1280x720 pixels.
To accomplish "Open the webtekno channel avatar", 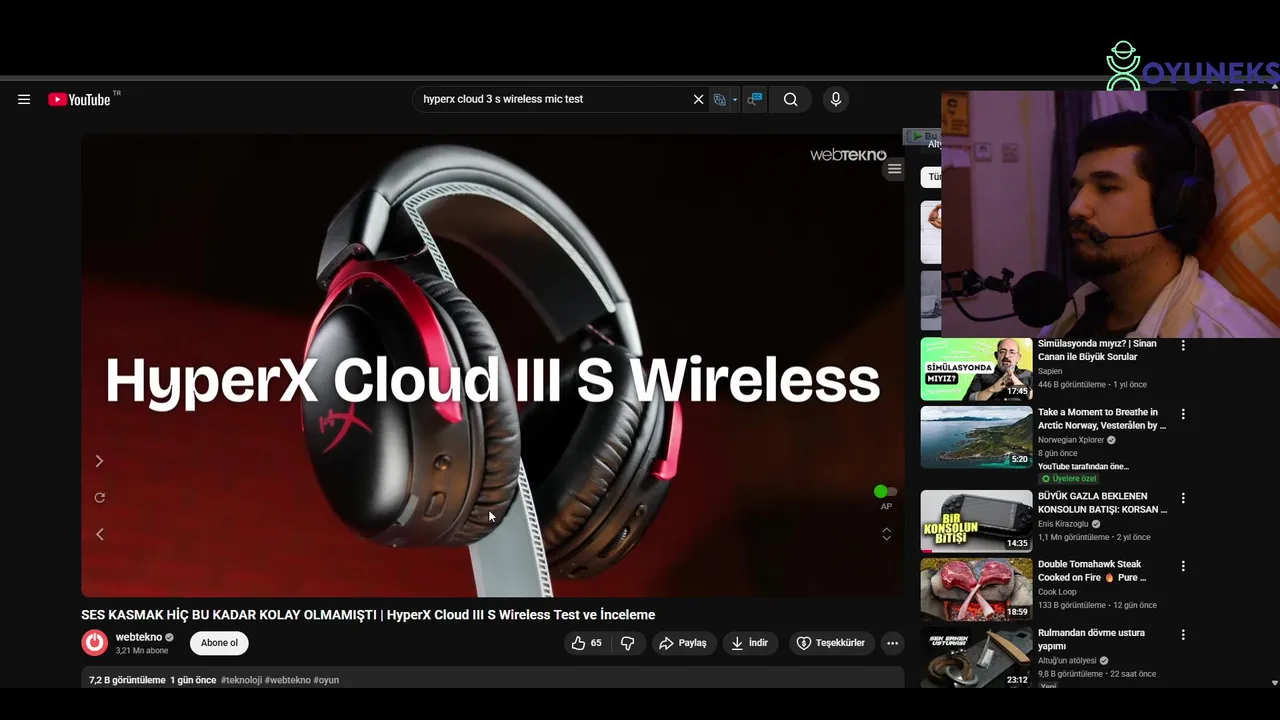I will click(95, 643).
